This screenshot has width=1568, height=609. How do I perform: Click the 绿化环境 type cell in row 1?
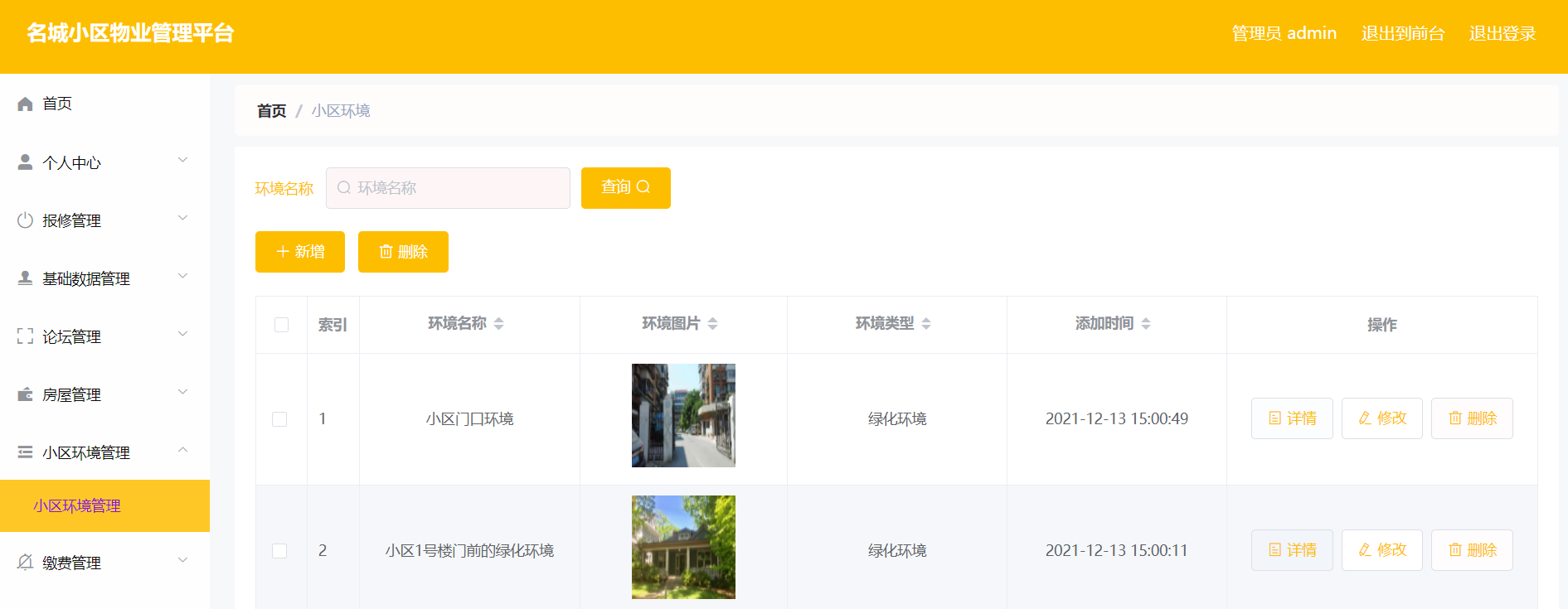click(897, 419)
